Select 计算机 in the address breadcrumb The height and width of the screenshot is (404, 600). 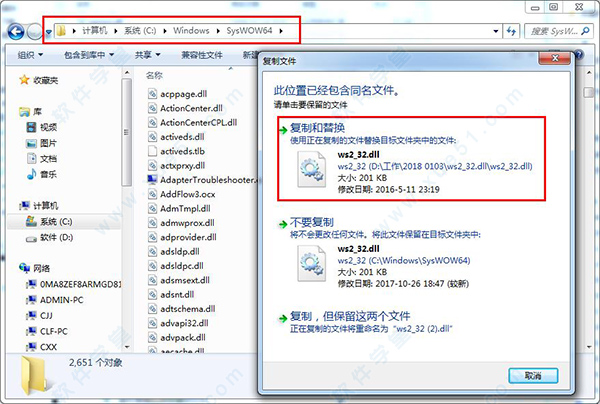(x=95, y=31)
